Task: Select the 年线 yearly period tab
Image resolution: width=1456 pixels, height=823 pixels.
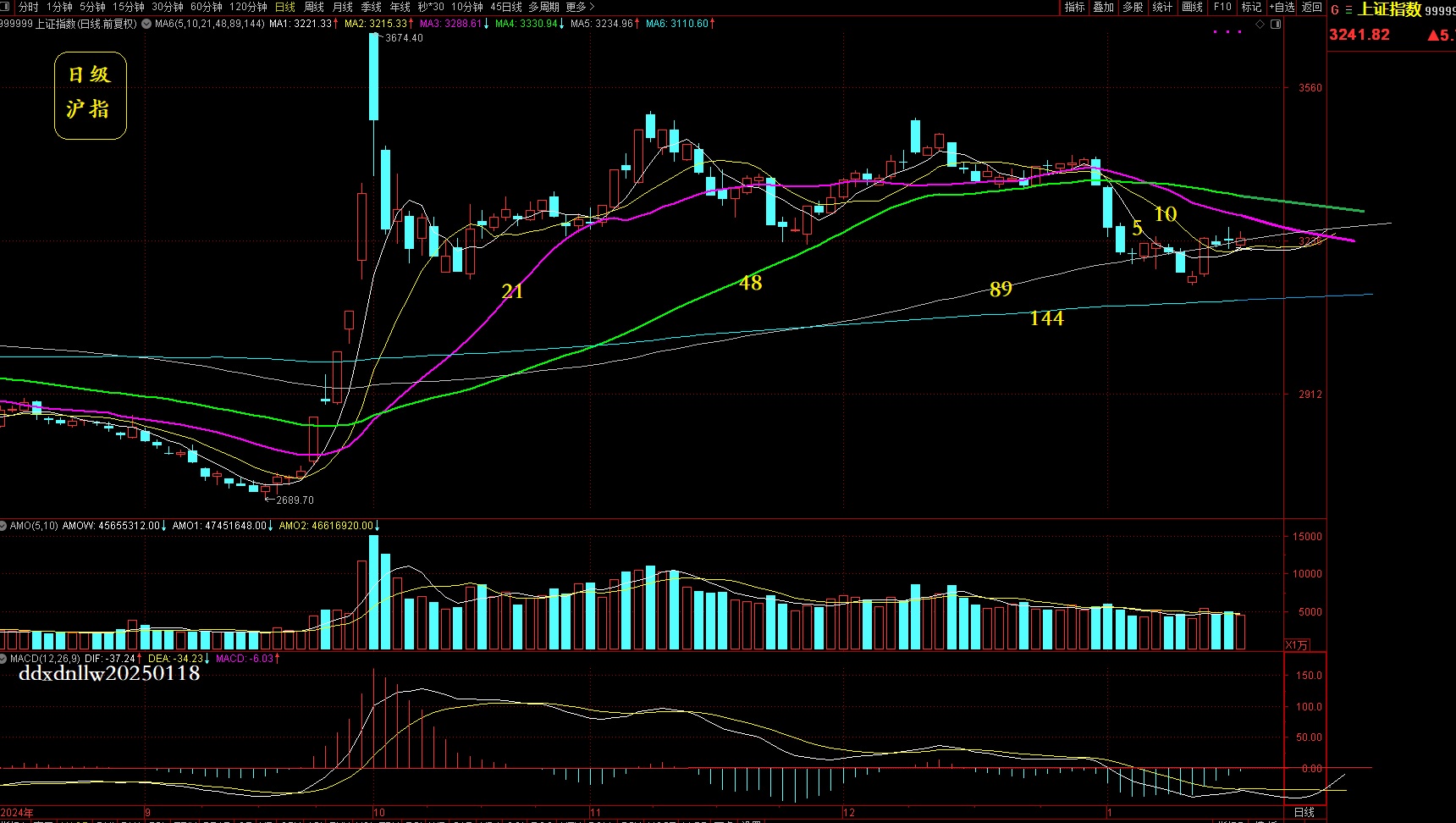Action: click(x=400, y=7)
